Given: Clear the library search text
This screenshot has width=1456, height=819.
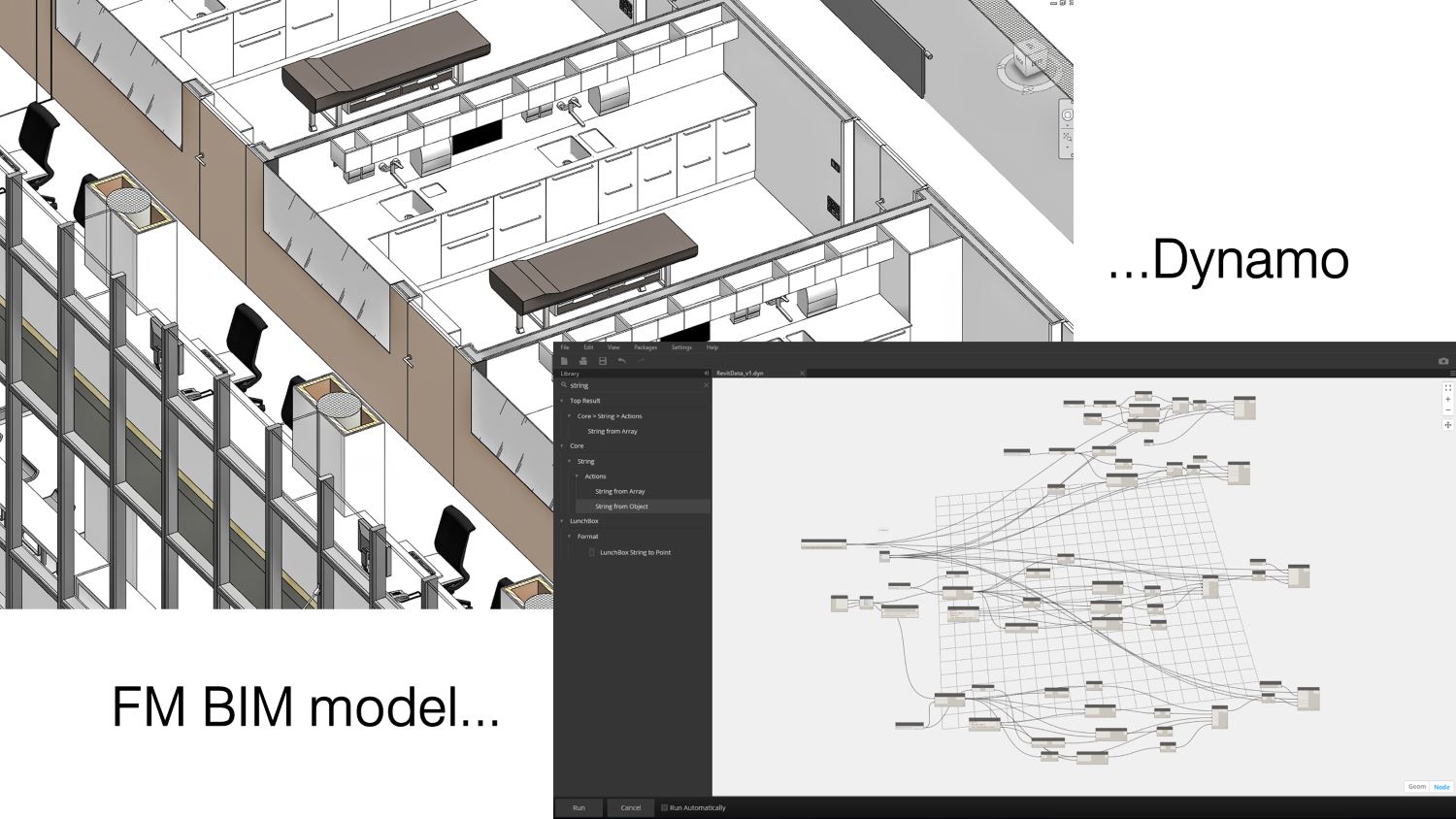Looking at the screenshot, I should (706, 385).
